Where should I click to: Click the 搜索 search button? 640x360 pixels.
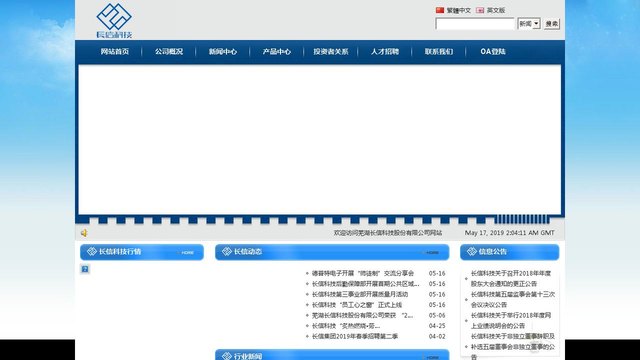[551, 24]
